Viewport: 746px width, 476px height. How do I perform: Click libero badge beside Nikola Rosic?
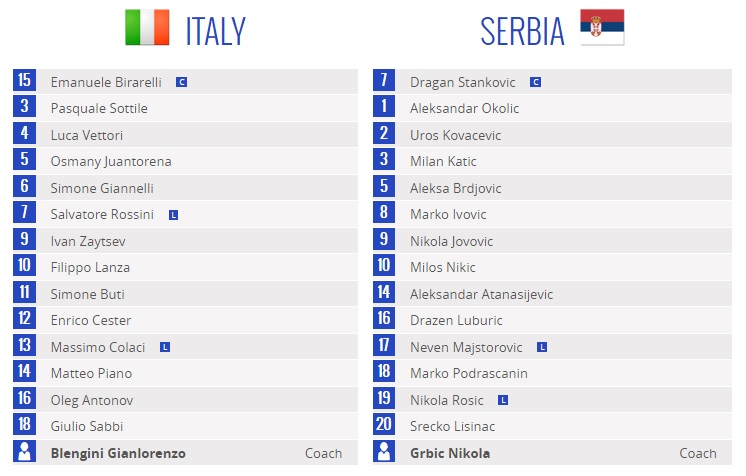(x=503, y=400)
